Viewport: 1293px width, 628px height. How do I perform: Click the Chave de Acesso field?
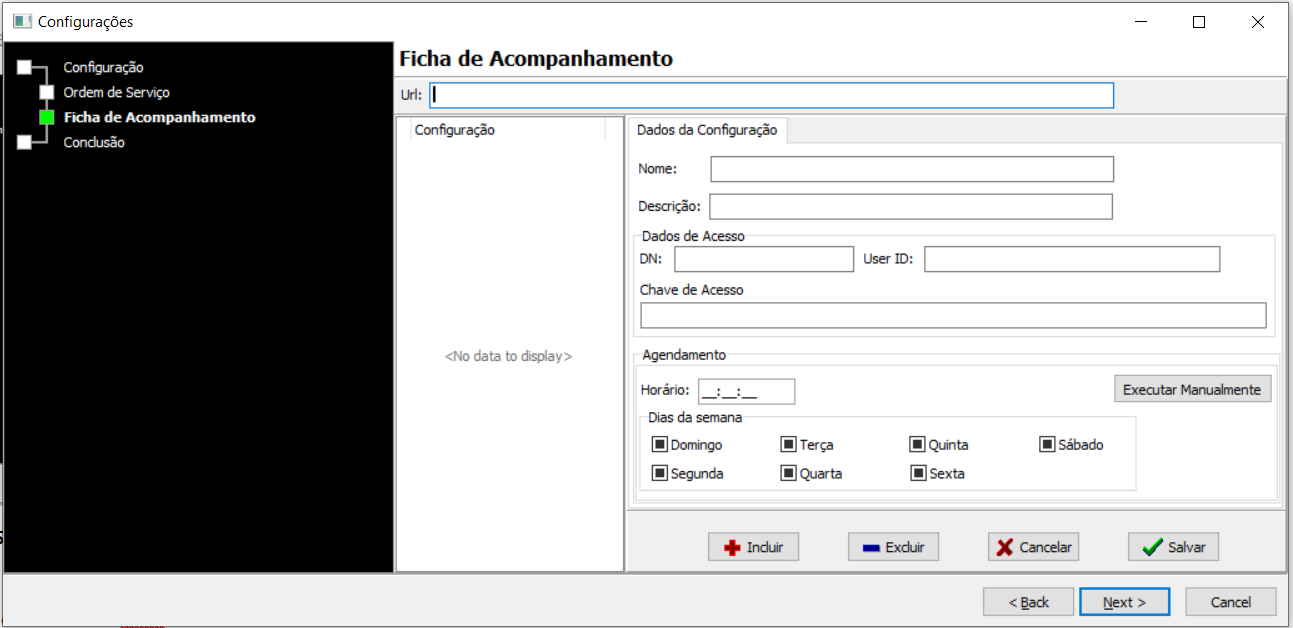[953, 316]
